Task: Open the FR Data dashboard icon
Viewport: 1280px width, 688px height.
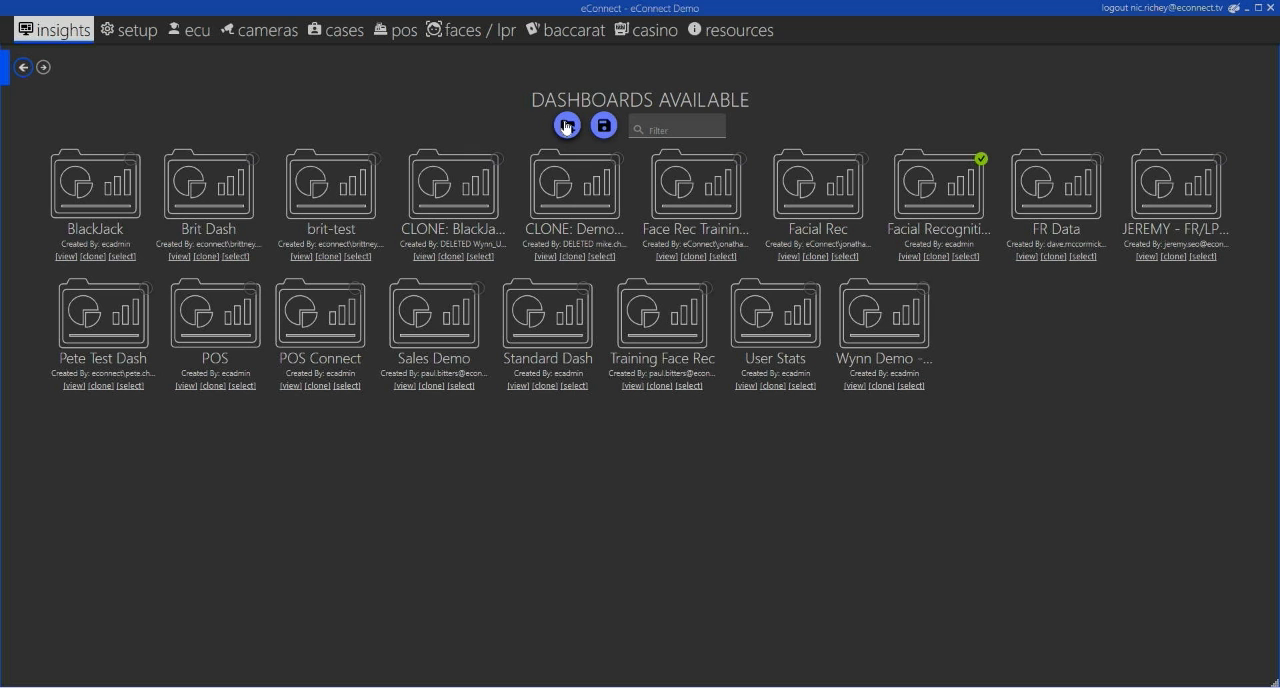Action: pos(1056,184)
